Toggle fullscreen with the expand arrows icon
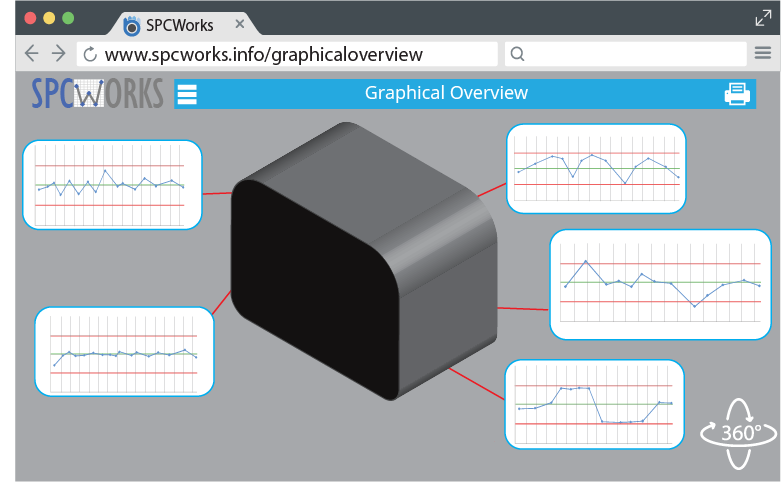 click(763, 17)
